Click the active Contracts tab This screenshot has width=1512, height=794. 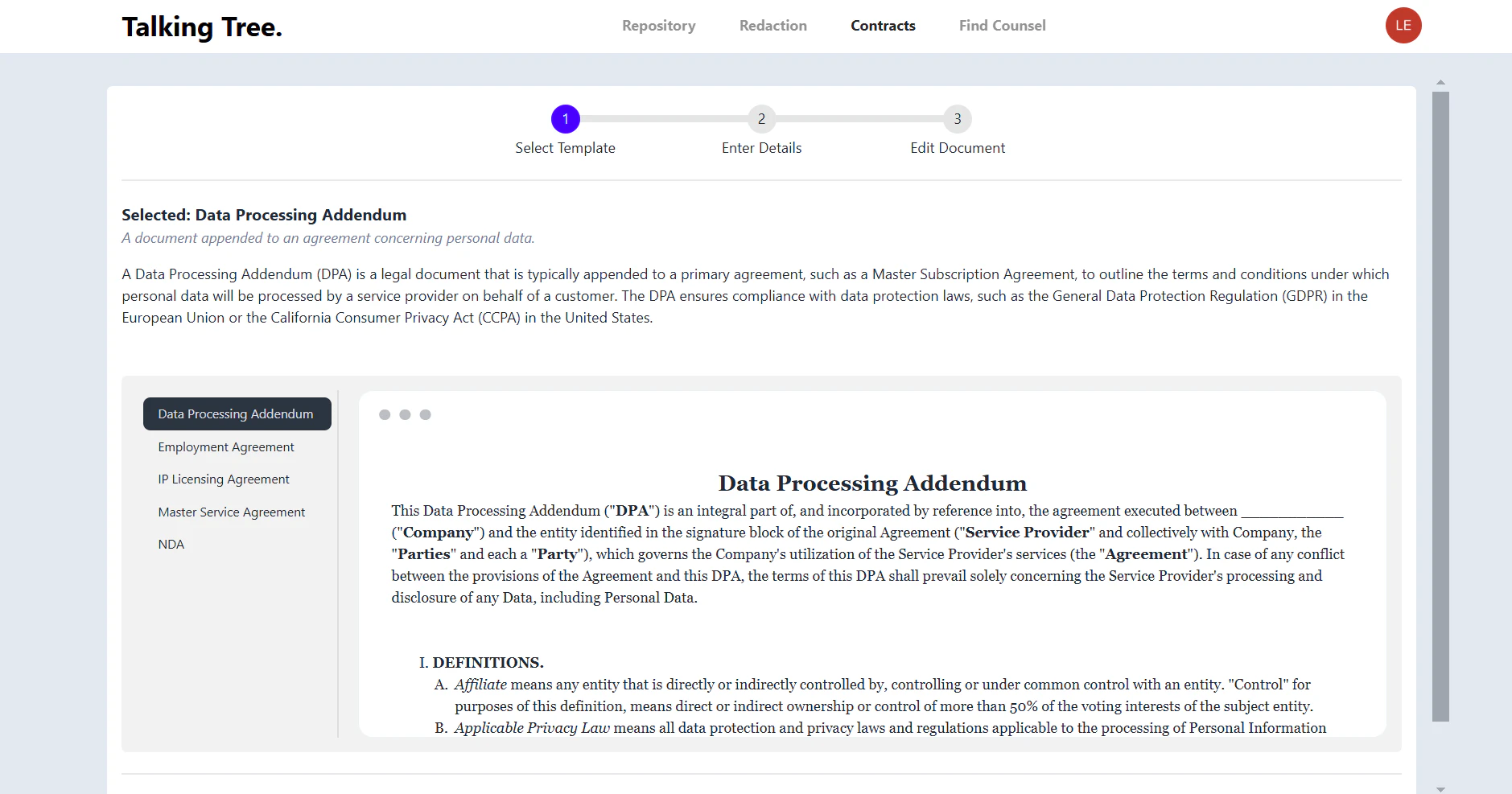(882, 25)
